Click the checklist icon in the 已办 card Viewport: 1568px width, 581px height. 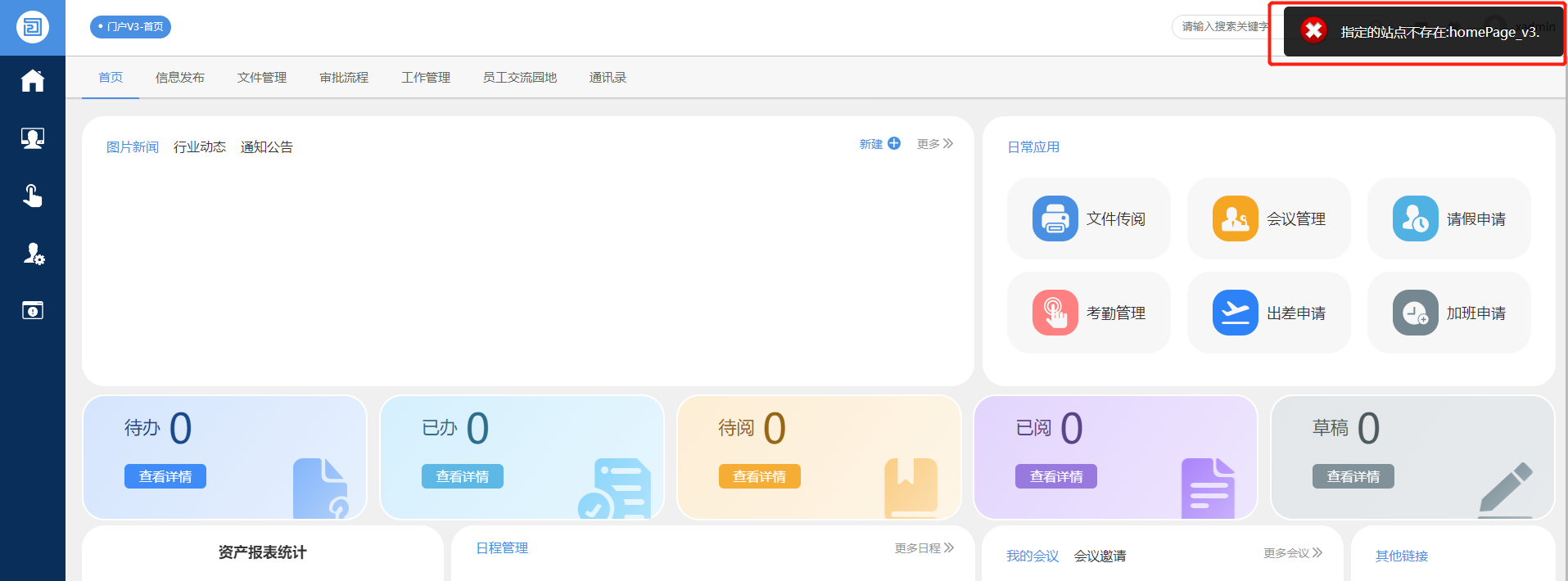(614, 489)
